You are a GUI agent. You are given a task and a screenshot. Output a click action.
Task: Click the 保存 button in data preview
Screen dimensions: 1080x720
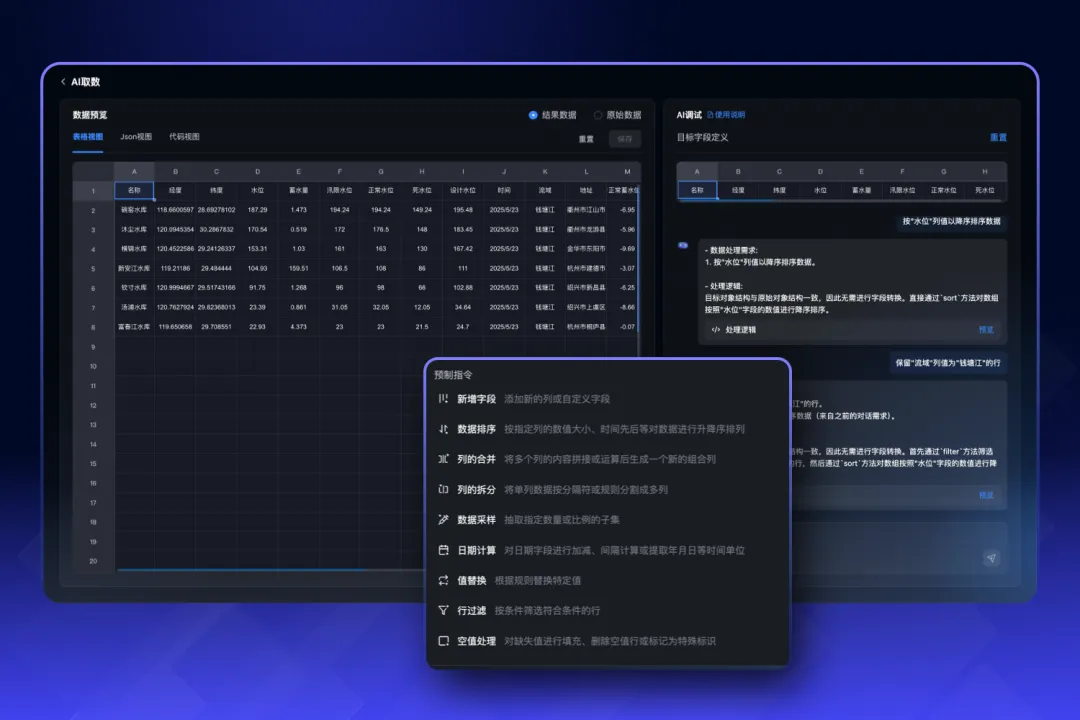click(625, 140)
